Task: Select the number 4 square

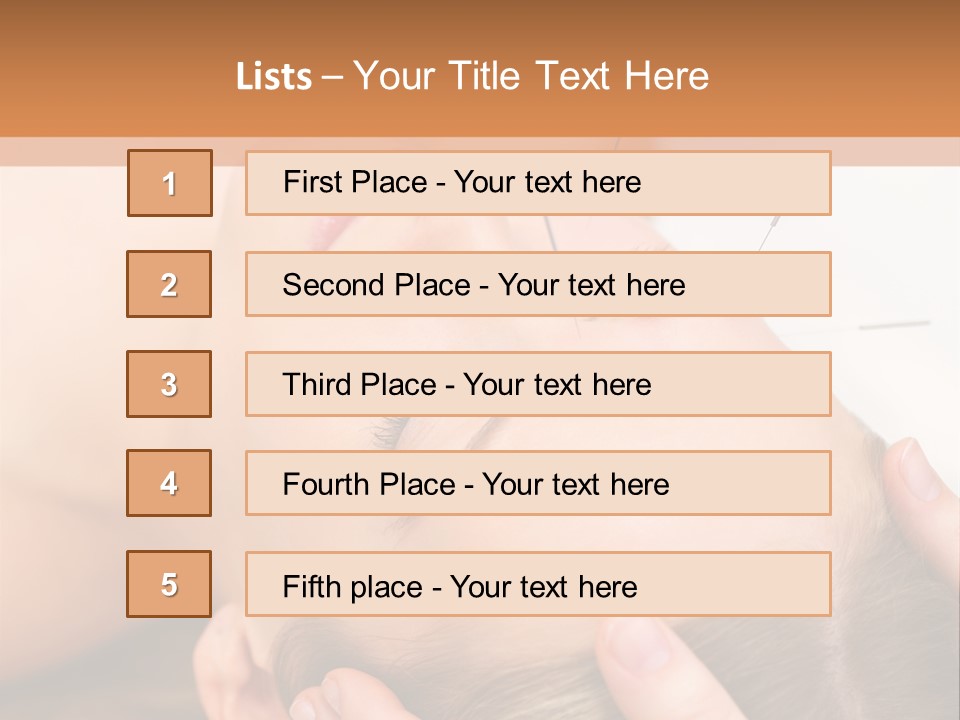Action: point(169,483)
